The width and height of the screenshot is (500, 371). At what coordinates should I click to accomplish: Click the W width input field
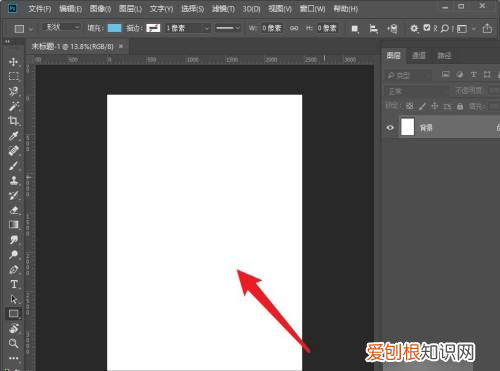[x=272, y=28]
